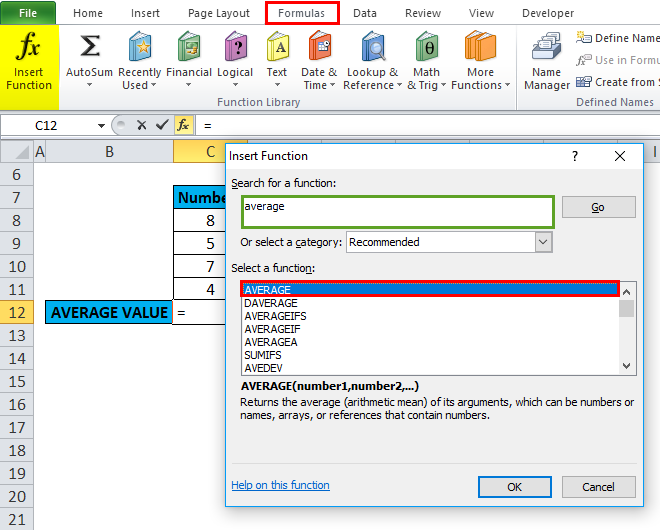Open the Math & Trig functions icon
The width and height of the screenshot is (660, 530).
click(x=427, y=46)
